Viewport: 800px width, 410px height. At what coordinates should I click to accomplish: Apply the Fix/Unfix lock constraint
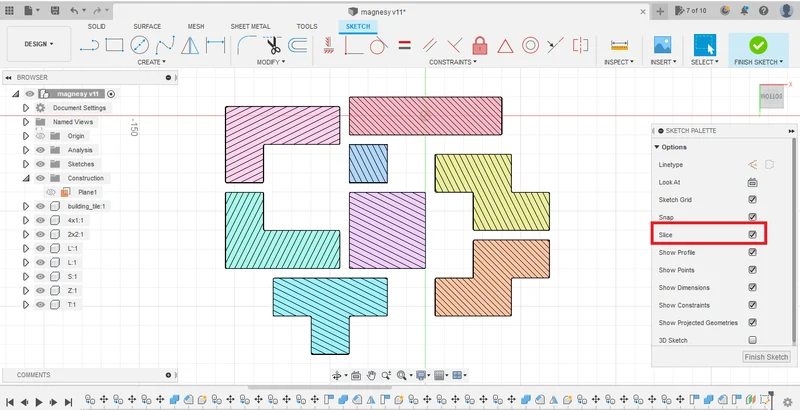[480, 45]
